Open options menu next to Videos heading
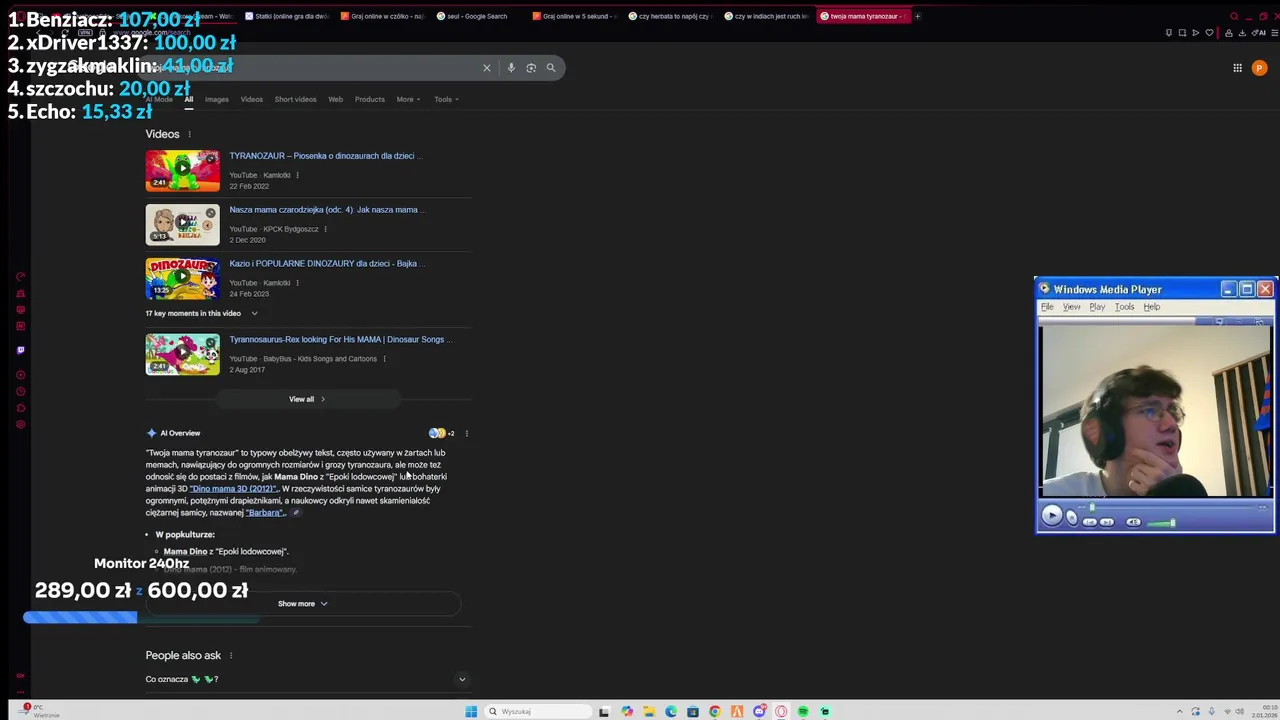Image resolution: width=1280 pixels, height=720 pixels. [189, 134]
